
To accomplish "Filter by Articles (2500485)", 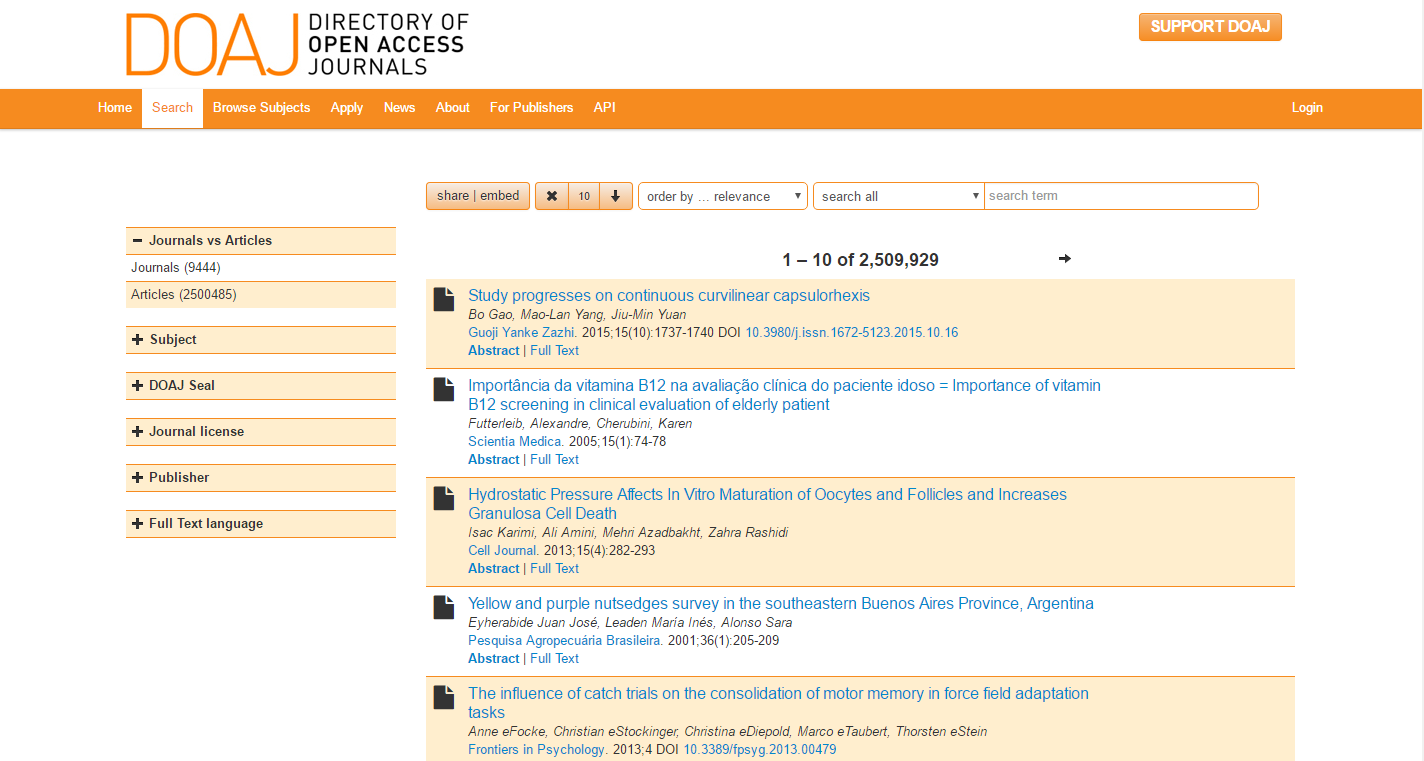I will coord(184,295).
